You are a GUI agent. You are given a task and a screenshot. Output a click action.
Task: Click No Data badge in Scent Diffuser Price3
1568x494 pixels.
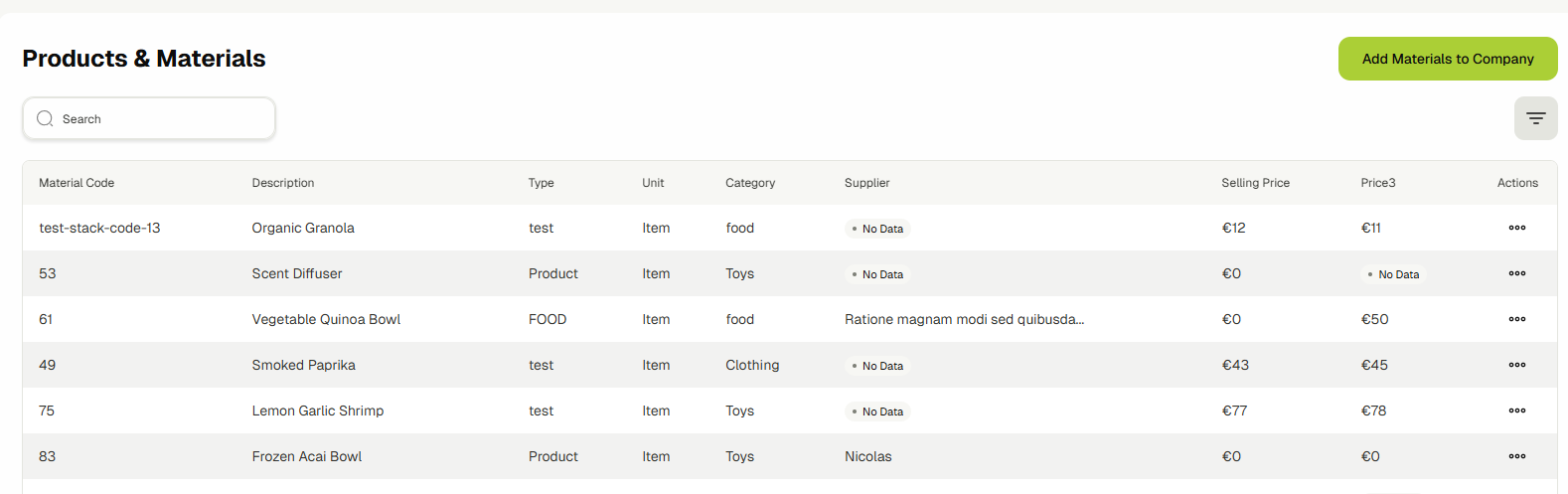[1393, 274]
